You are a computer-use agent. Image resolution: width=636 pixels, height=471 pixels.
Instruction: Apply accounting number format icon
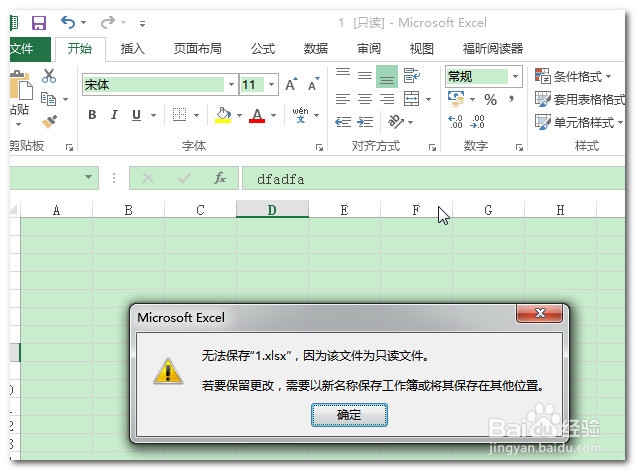coord(456,99)
